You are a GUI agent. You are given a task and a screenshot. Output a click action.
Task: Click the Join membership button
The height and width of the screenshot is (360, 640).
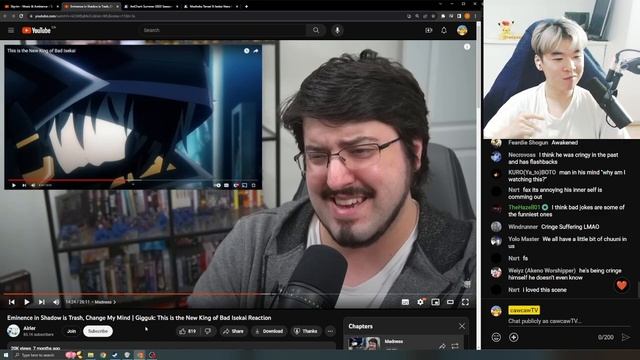click(x=71, y=331)
